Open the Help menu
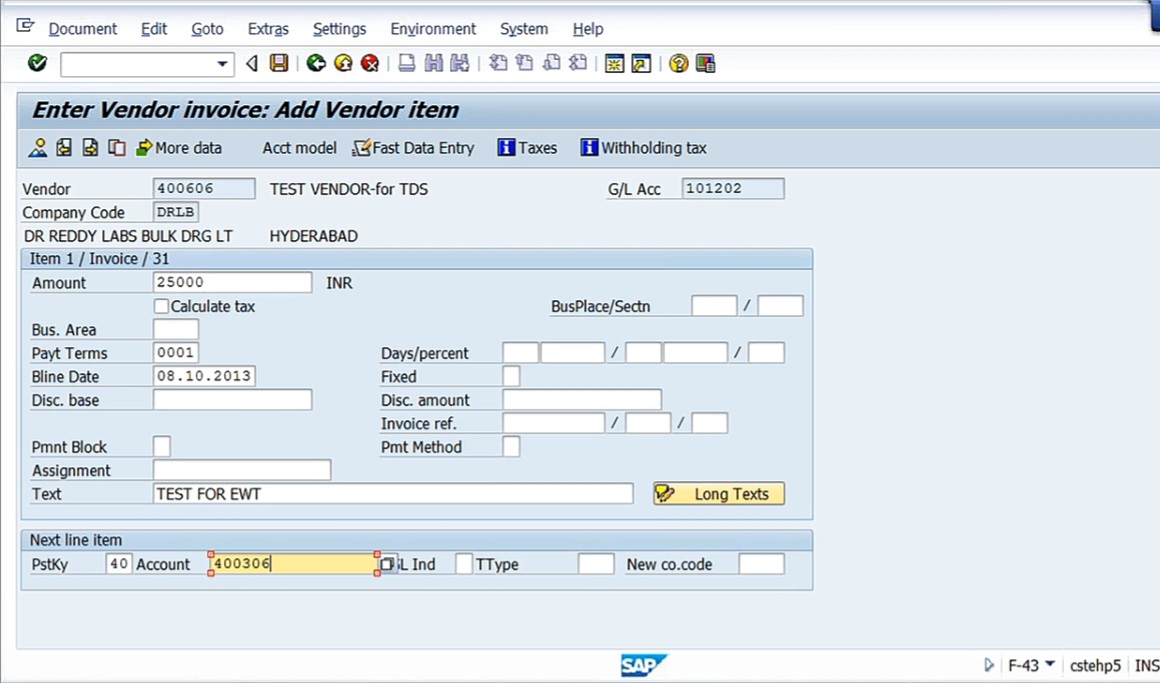 click(588, 29)
